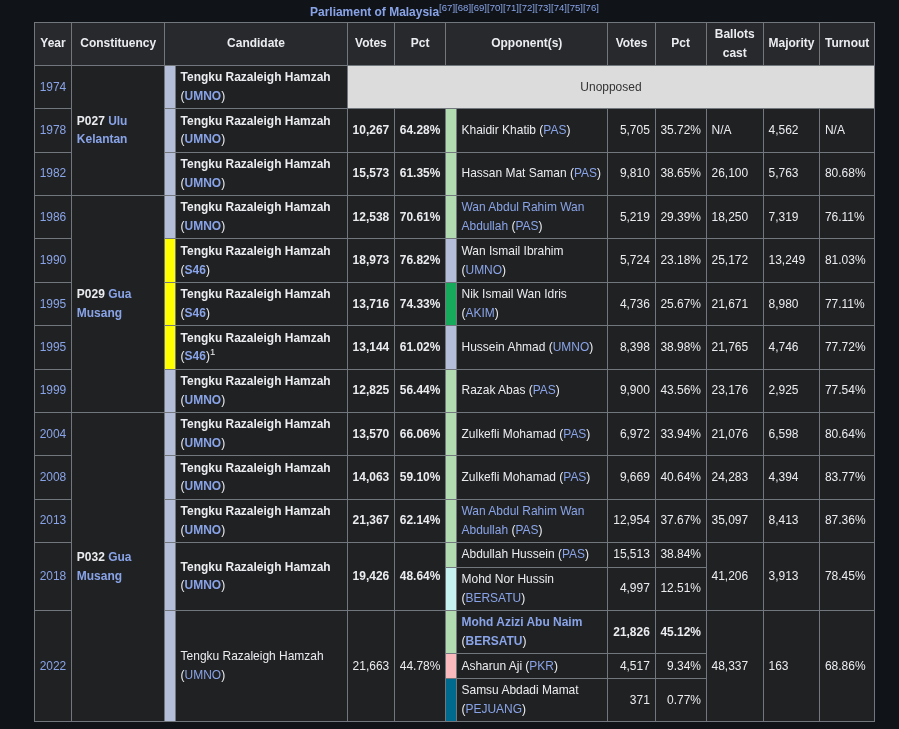The width and height of the screenshot is (899, 729).
Task: Follow the PAS link beside Hassan Mat Saman
Action: [585, 173]
